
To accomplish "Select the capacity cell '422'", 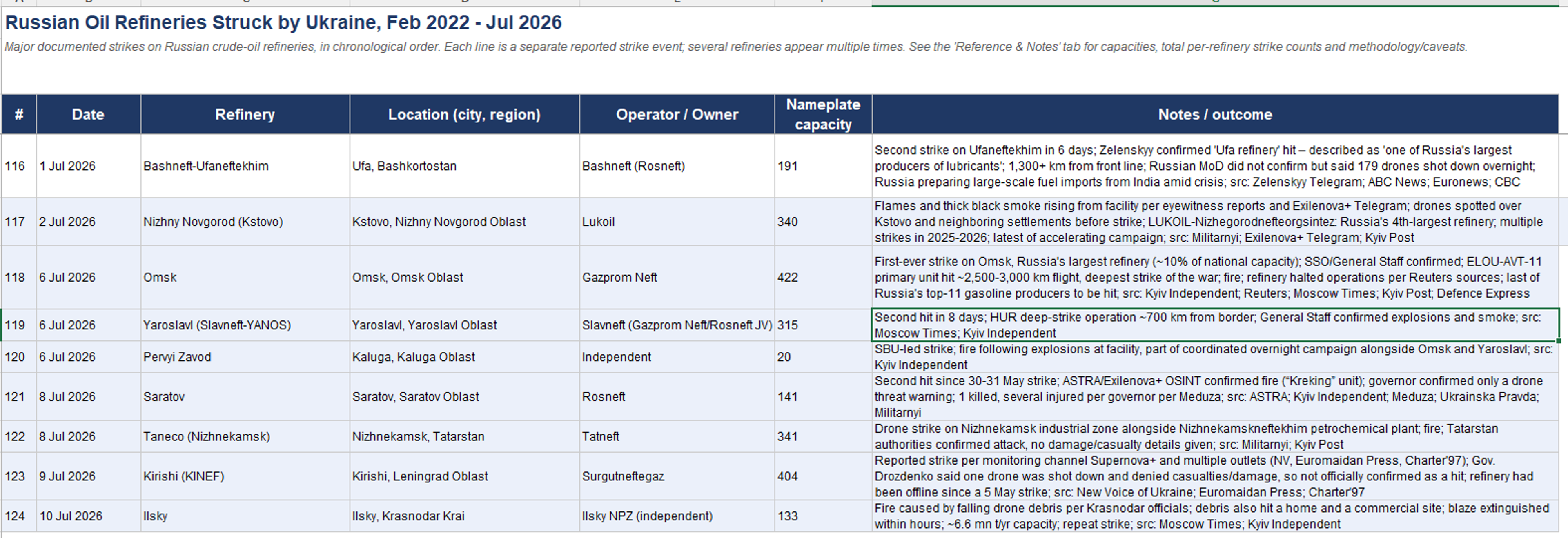I will coord(823,277).
